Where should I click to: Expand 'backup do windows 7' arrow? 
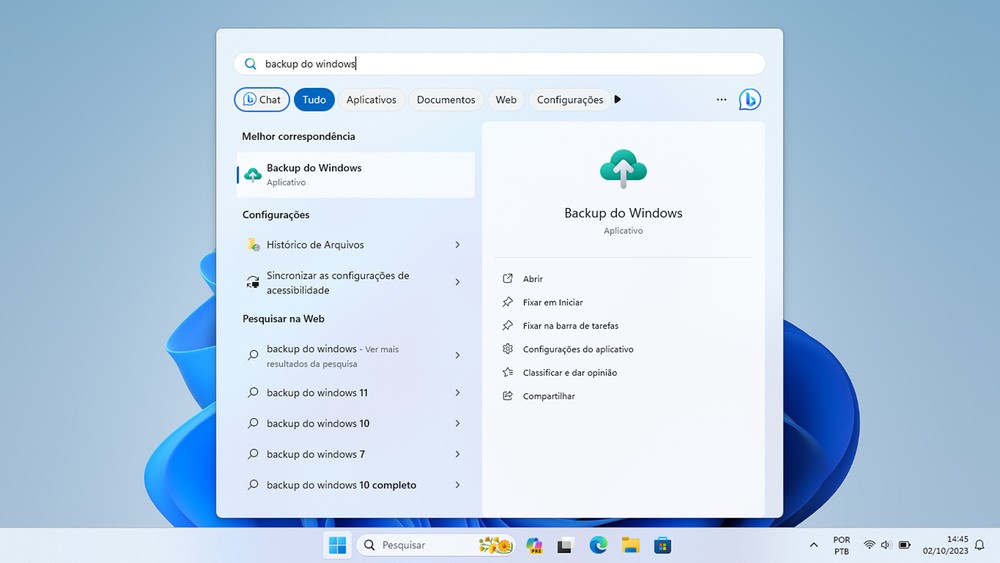(457, 454)
